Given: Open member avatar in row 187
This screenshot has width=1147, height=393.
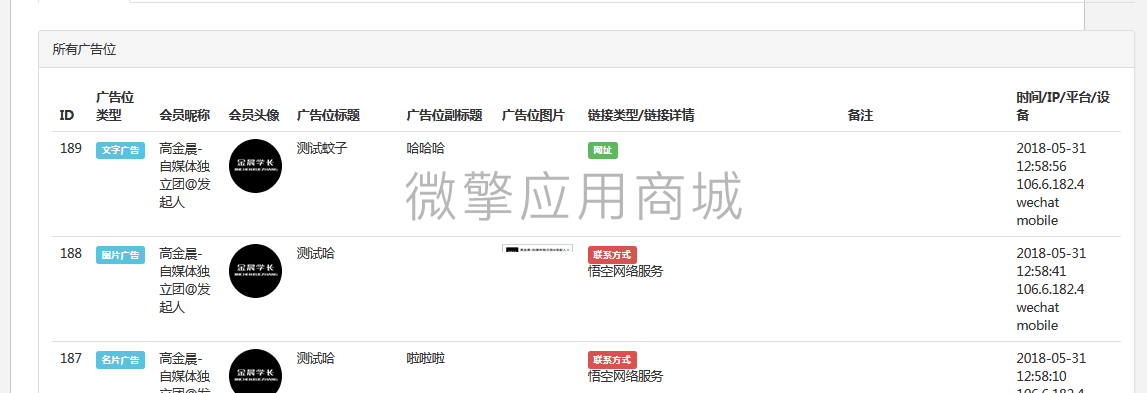Looking at the screenshot, I should click(x=255, y=371).
